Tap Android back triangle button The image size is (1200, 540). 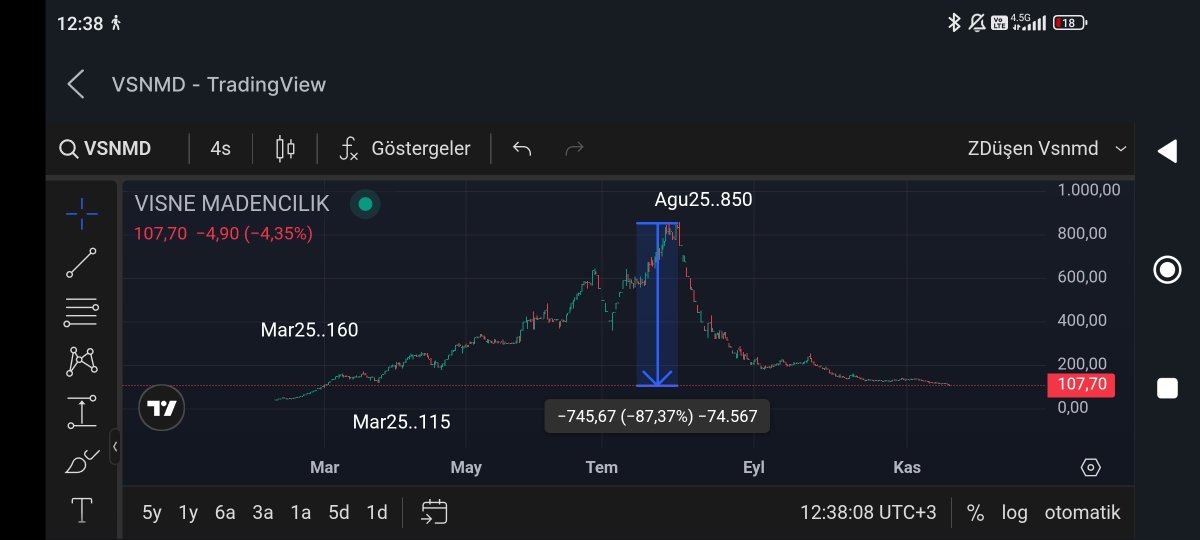pyautogui.click(x=1166, y=151)
